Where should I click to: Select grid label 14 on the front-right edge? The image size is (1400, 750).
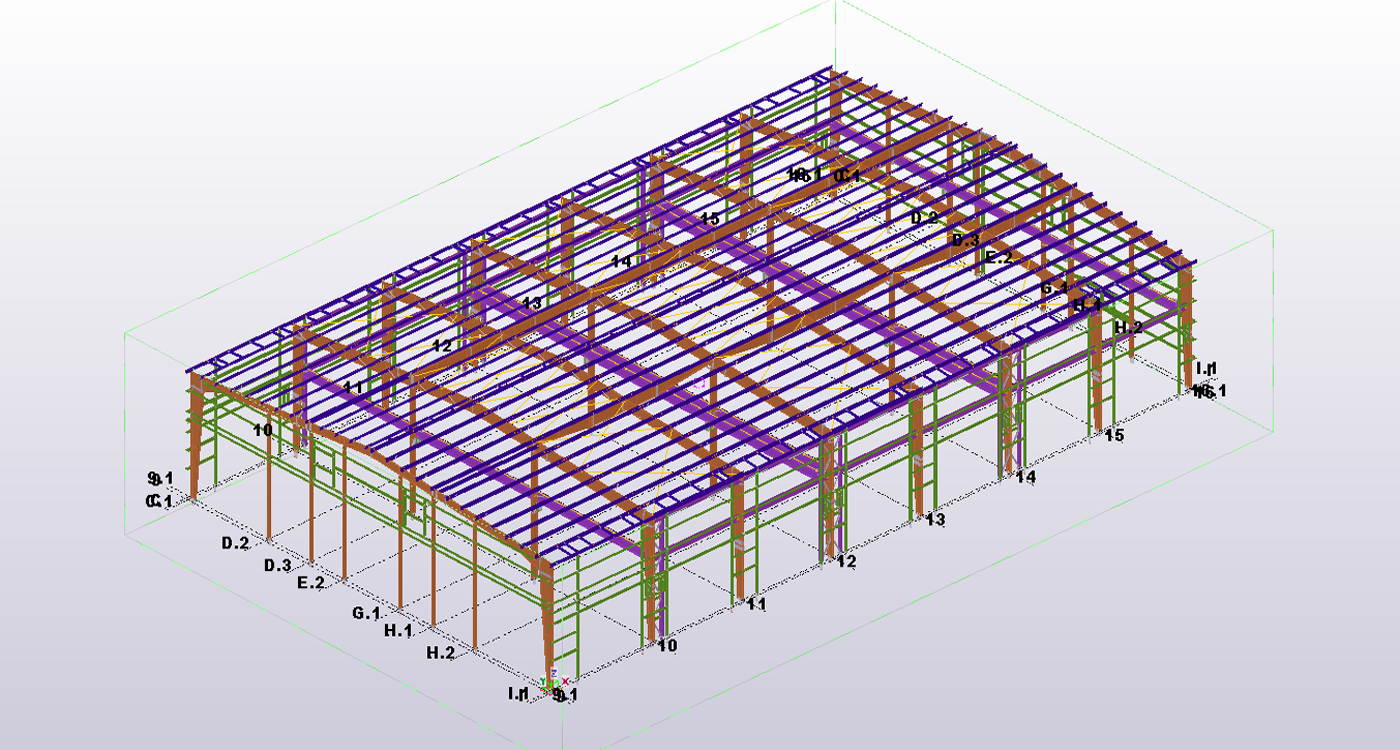pos(1025,478)
